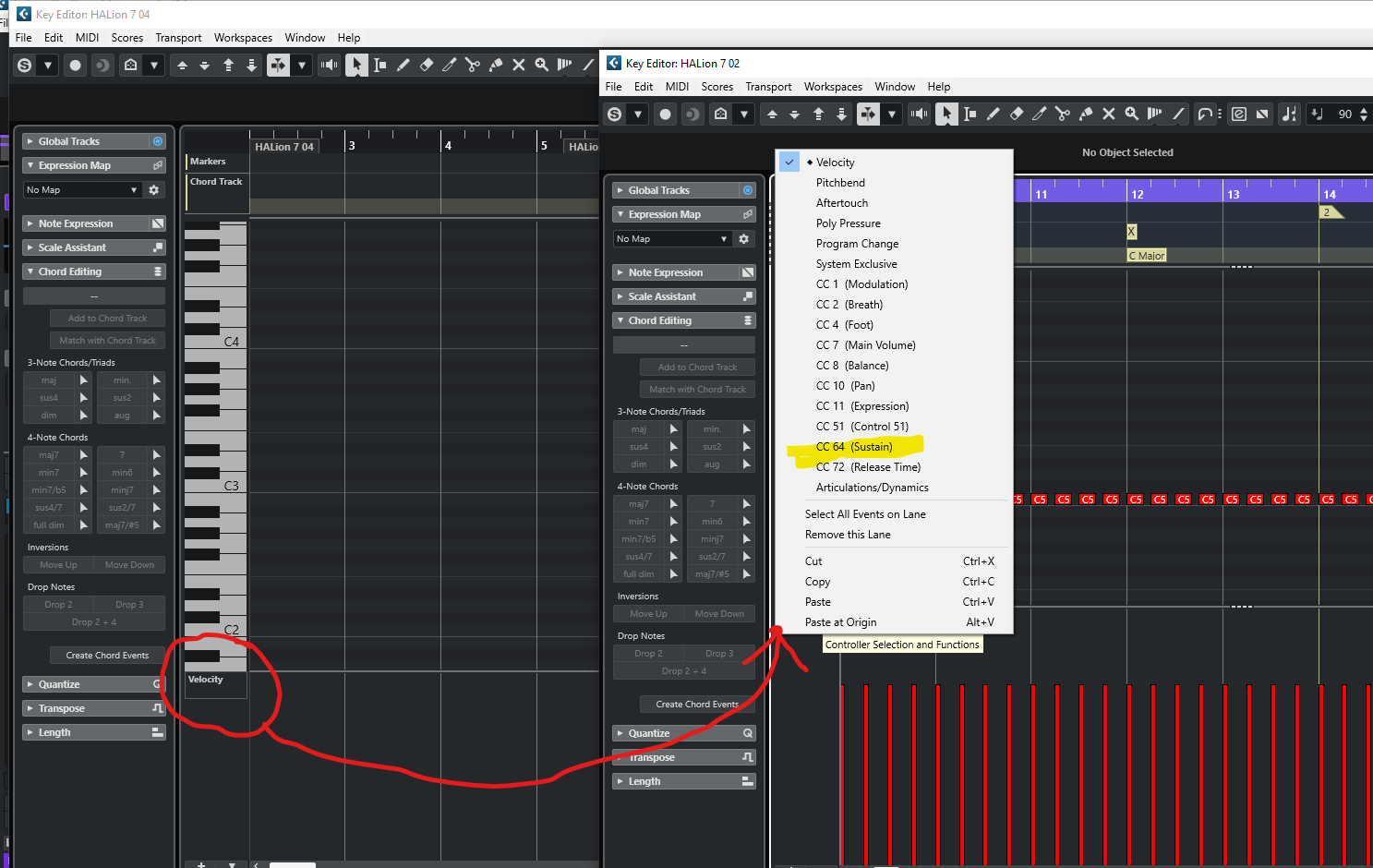Adjust insert velocity 90 stepper arrows
Screen dimensions: 1373x868
[x=1364, y=114]
